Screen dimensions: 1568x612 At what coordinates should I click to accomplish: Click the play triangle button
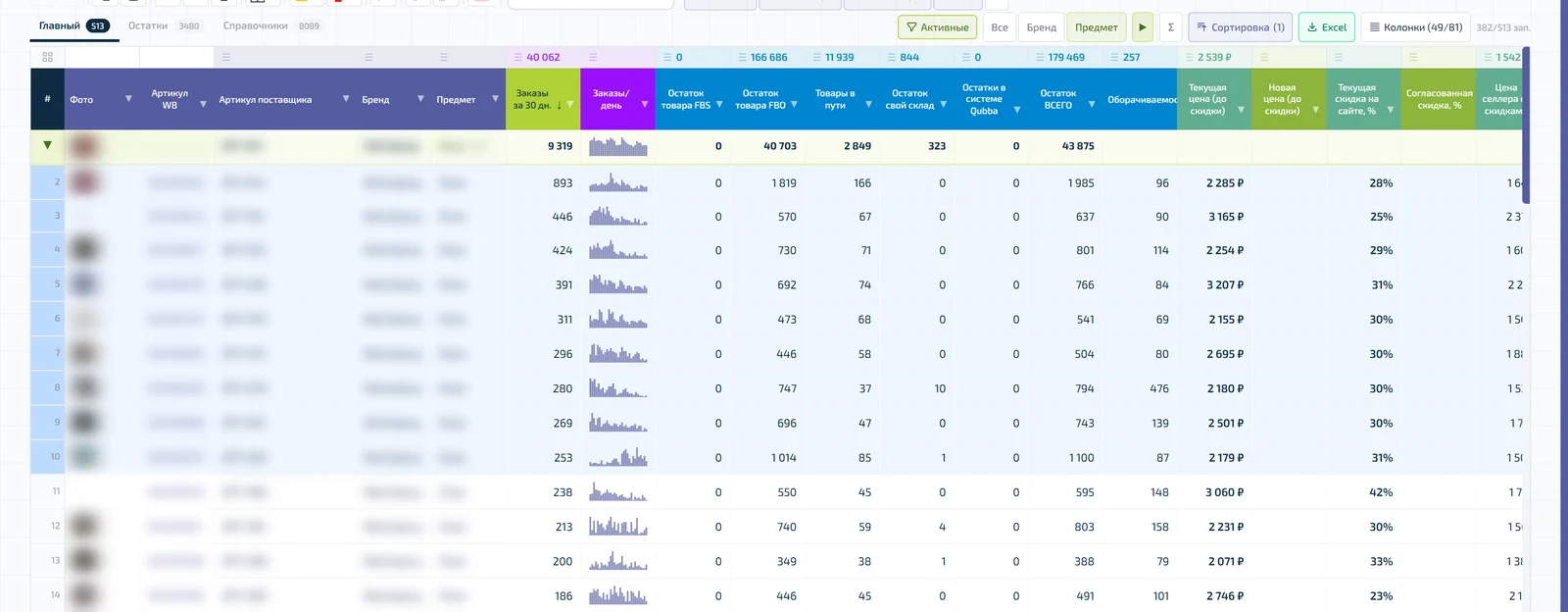pyautogui.click(x=1143, y=27)
